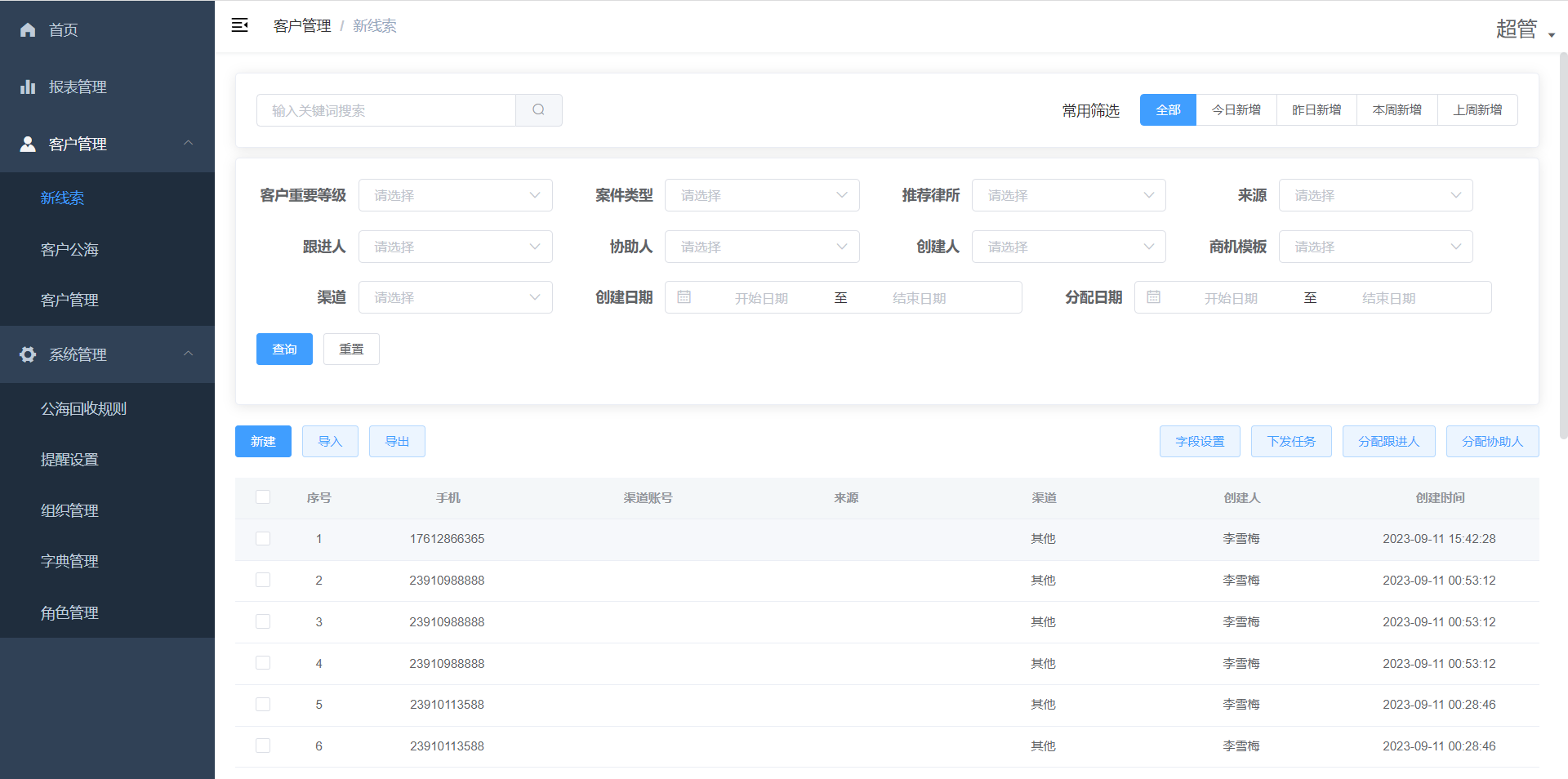Click the home icon in sidebar
This screenshot has width=1568, height=779.
click(x=28, y=29)
